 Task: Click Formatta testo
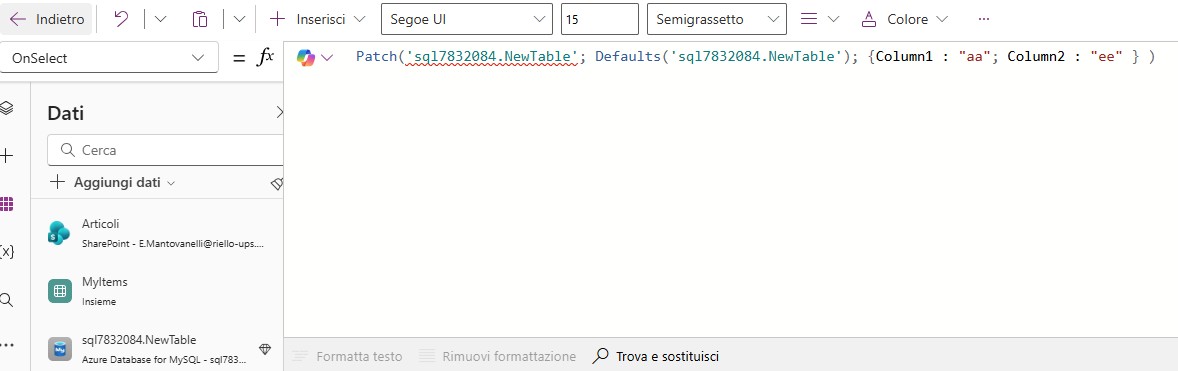pos(348,356)
